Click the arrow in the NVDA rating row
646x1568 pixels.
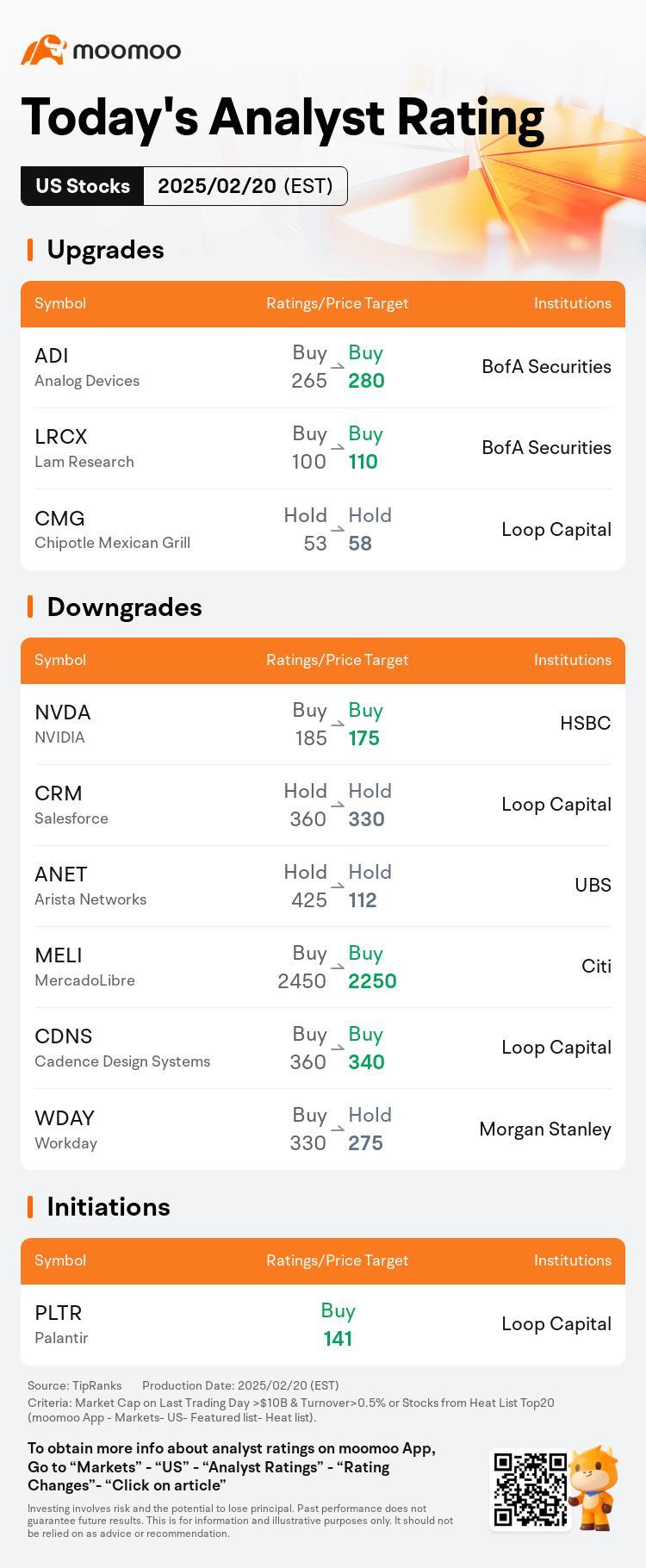[338, 724]
